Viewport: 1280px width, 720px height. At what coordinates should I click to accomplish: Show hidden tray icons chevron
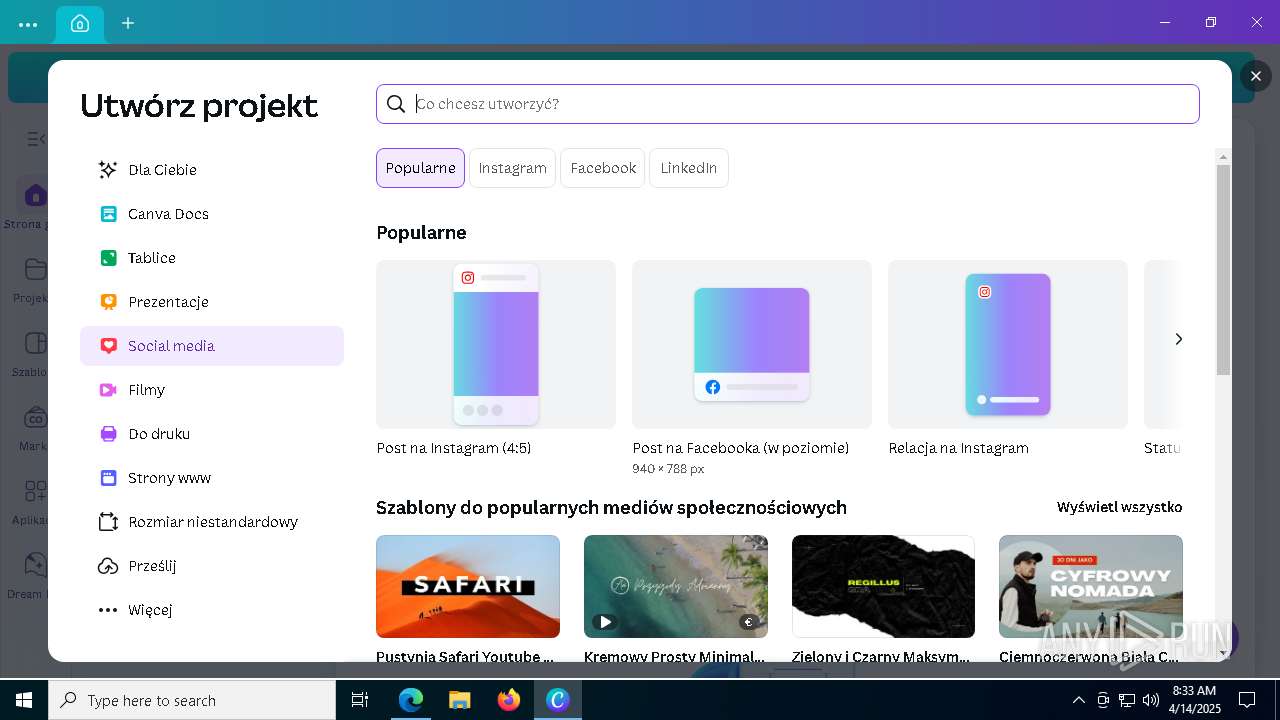(x=1078, y=700)
